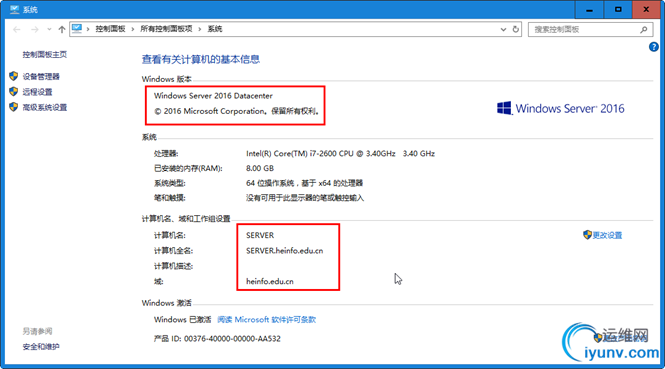Click the Windows 已激活 status text

click(182, 319)
